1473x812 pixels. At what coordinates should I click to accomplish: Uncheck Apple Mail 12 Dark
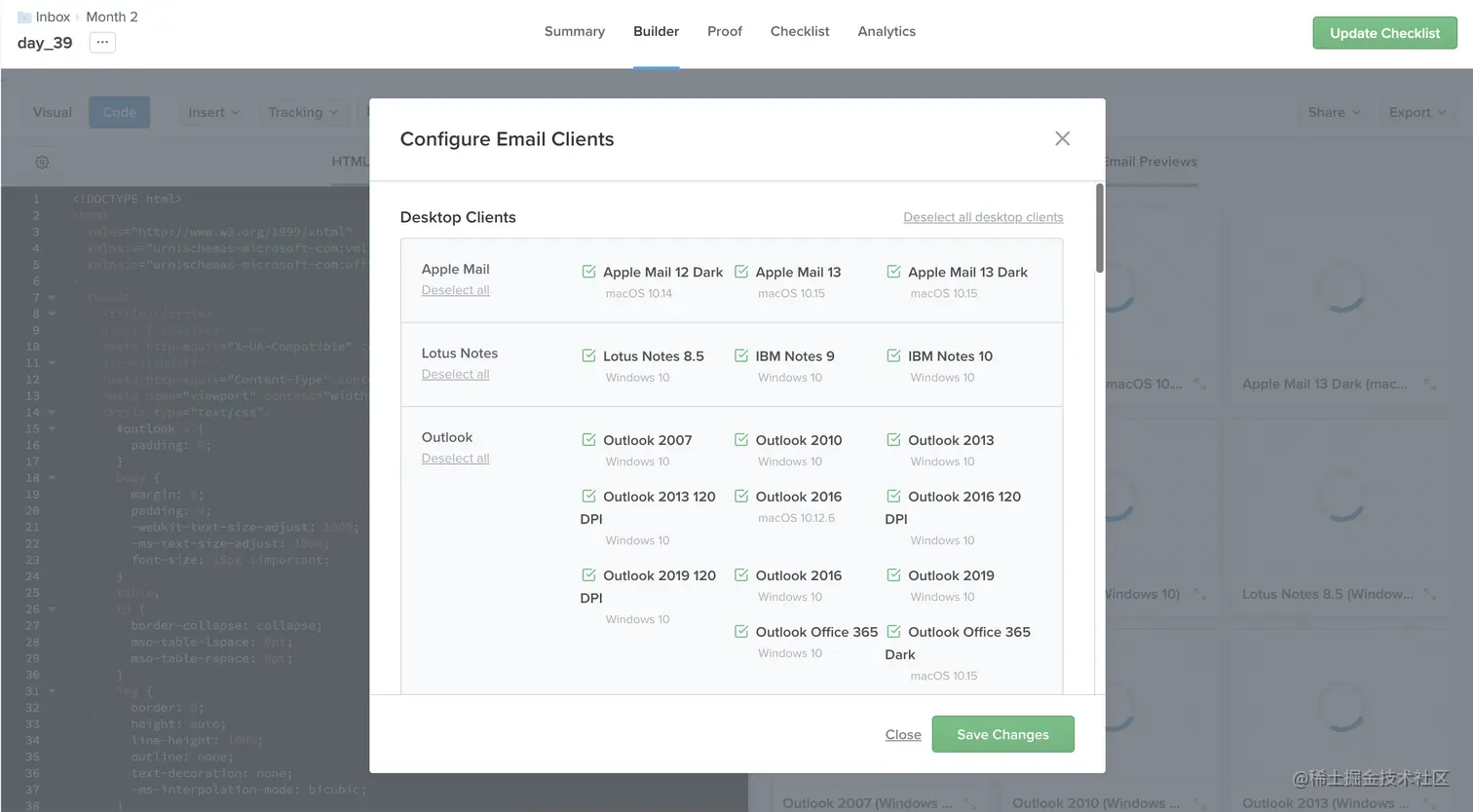pos(588,272)
